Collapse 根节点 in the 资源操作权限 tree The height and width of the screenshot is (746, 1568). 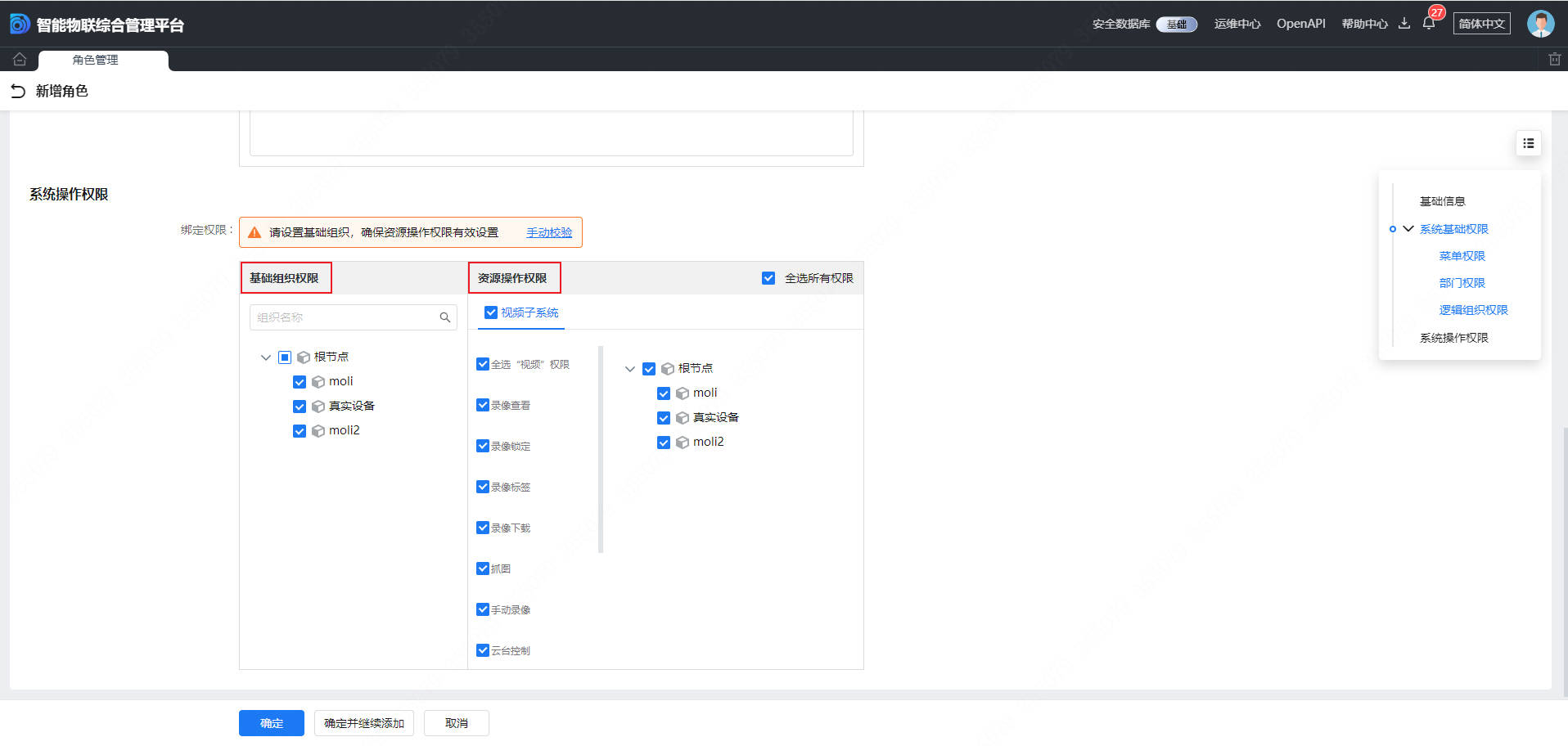629,369
